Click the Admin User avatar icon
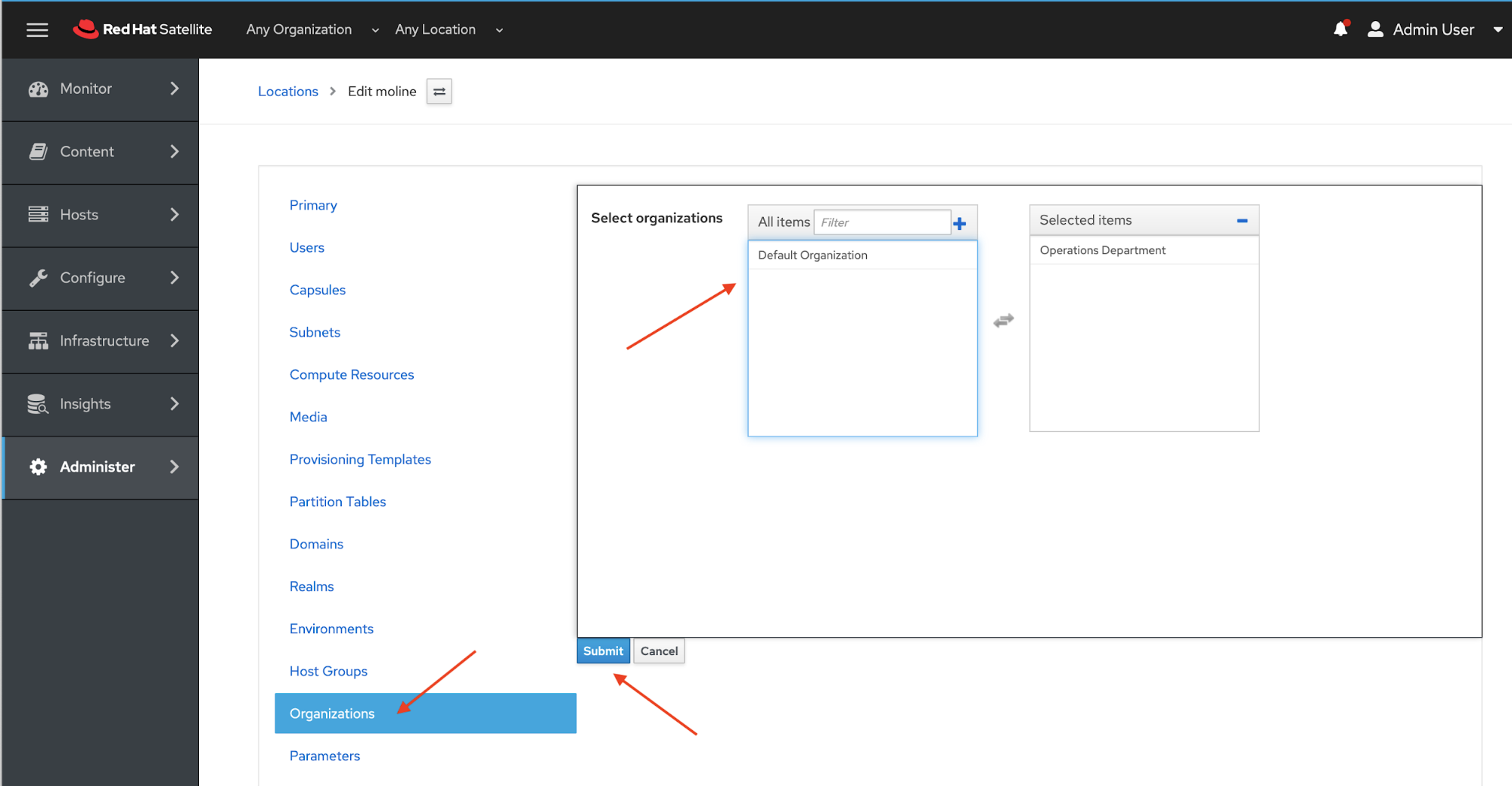The height and width of the screenshot is (786, 1512). [x=1375, y=30]
